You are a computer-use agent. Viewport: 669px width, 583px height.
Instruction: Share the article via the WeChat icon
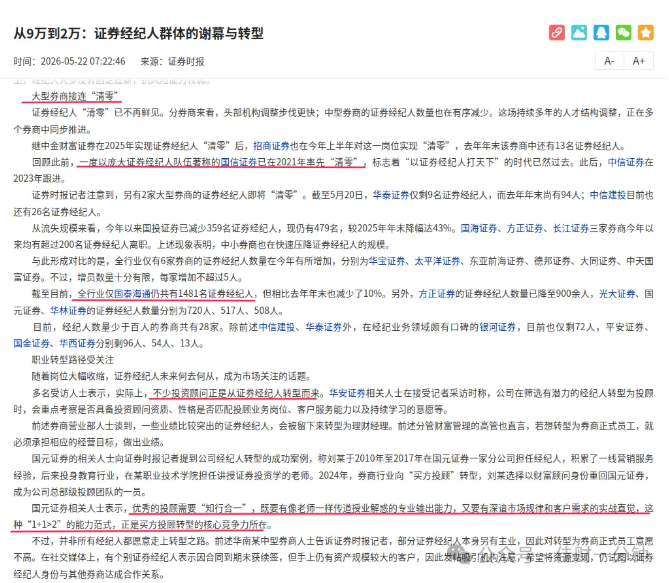tap(623, 32)
